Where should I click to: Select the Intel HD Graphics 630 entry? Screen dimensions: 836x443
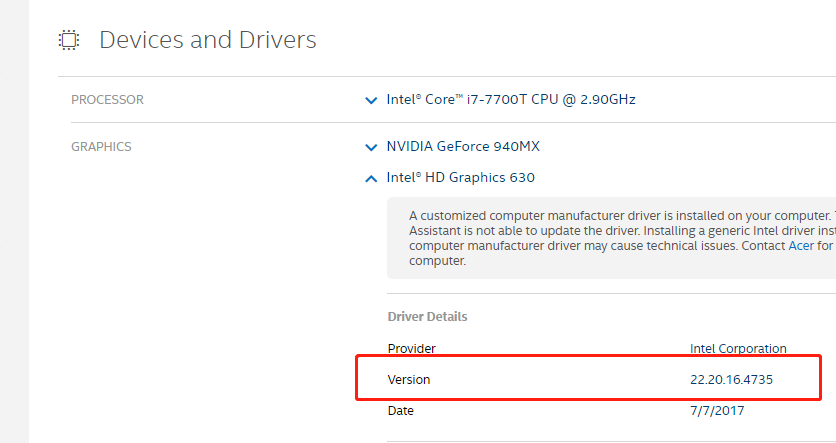pyautogui.click(x=461, y=178)
